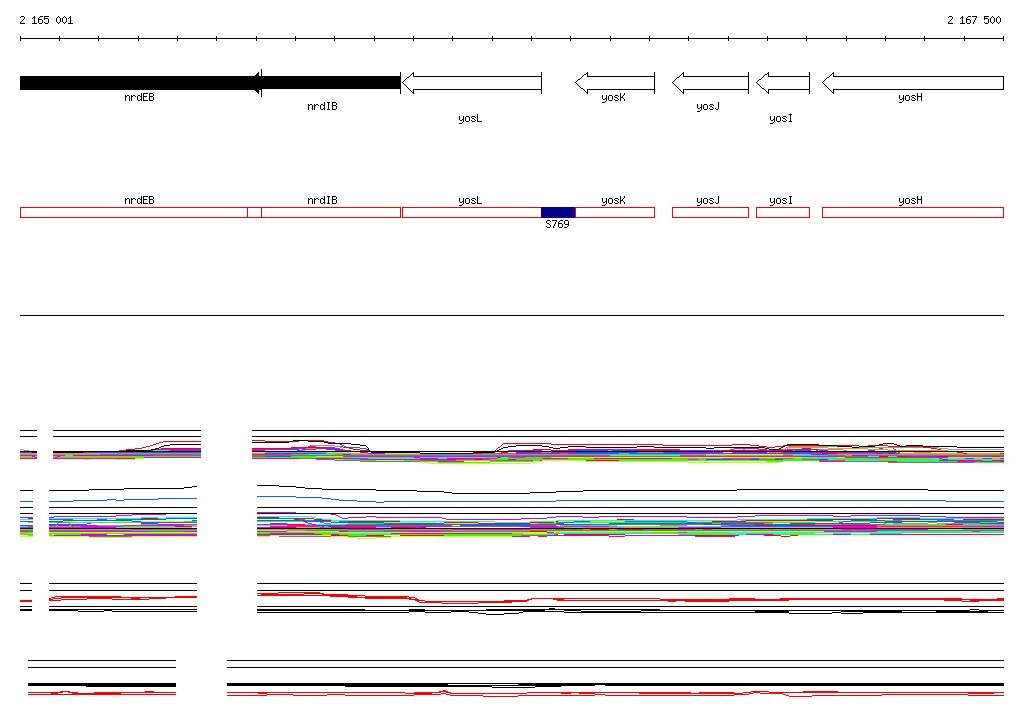Click yosL label under white arrow
Screen dimensions: 1024x714
470,118
